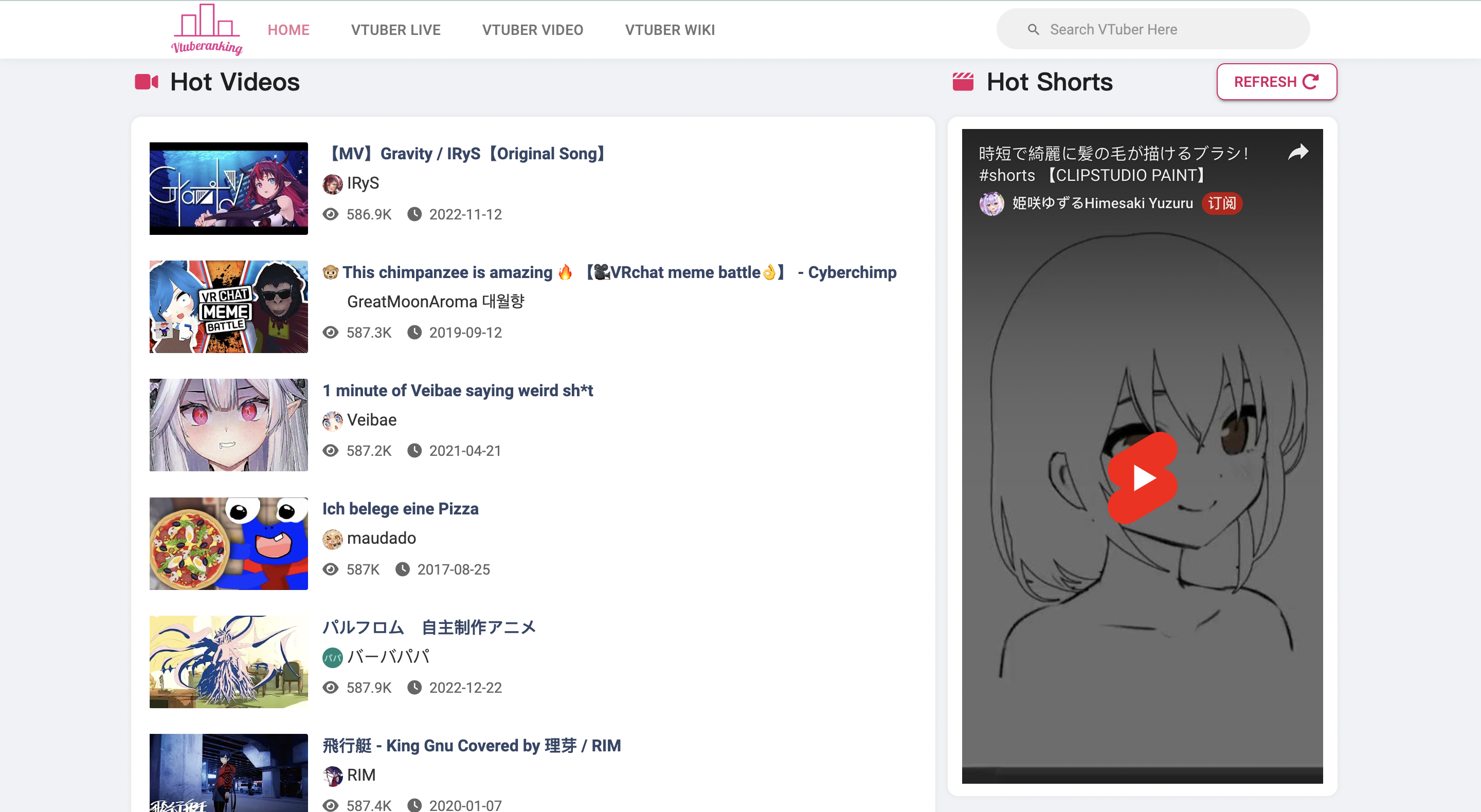Open the Gravity / IRyS video title
The height and width of the screenshot is (812, 1481).
466,154
